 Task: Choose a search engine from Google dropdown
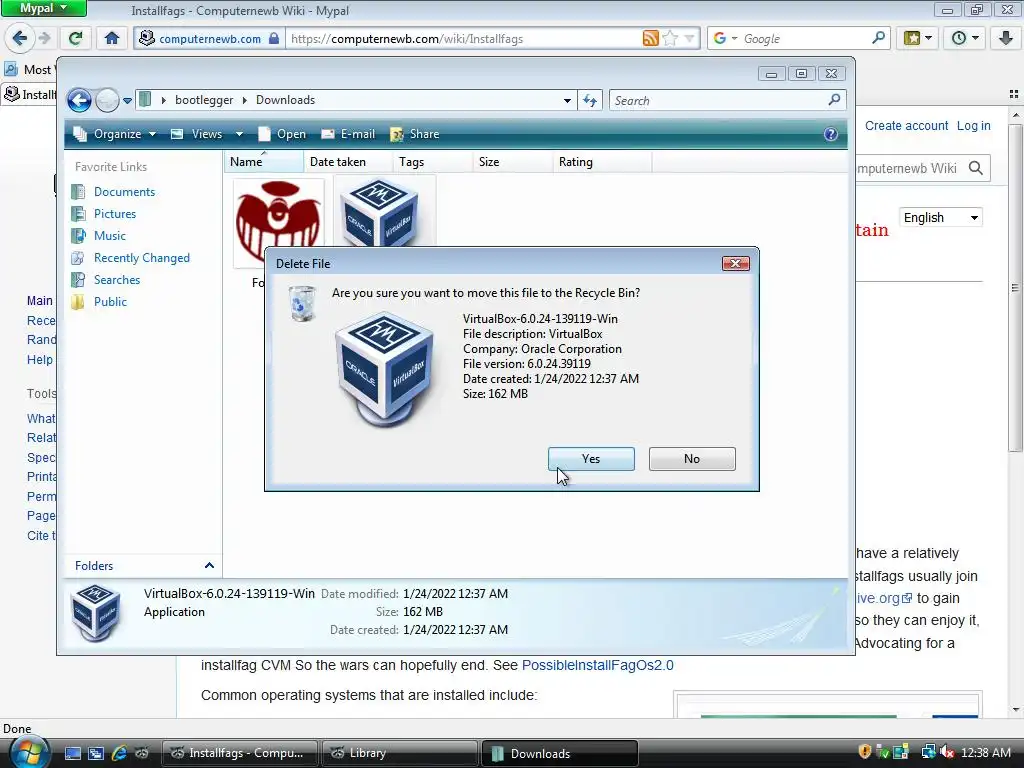(726, 39)
